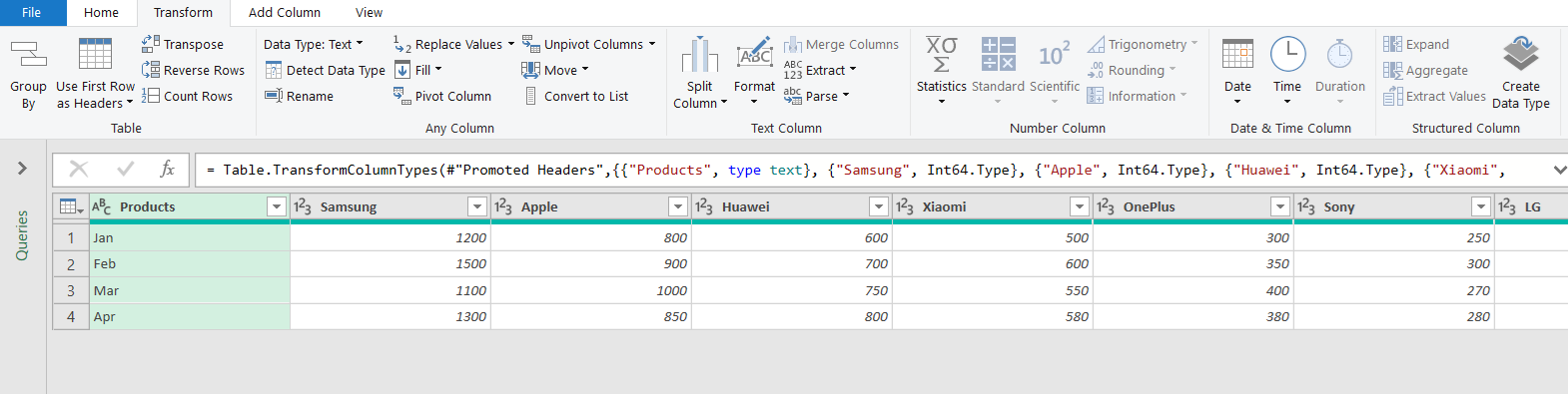Image resolution: width=1568 pixels, height=394 pixels.
Task: Click inside the formula bar text
Action: (869, 170)
